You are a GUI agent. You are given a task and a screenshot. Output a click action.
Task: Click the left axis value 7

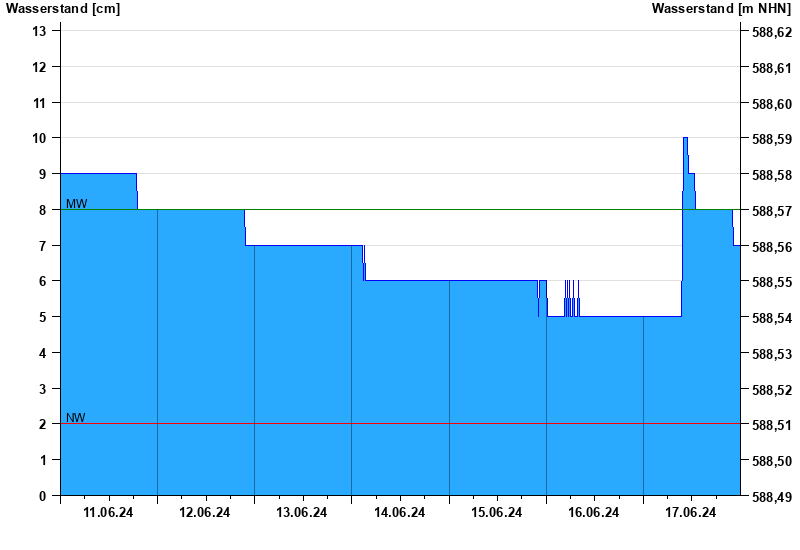point(42,245)
